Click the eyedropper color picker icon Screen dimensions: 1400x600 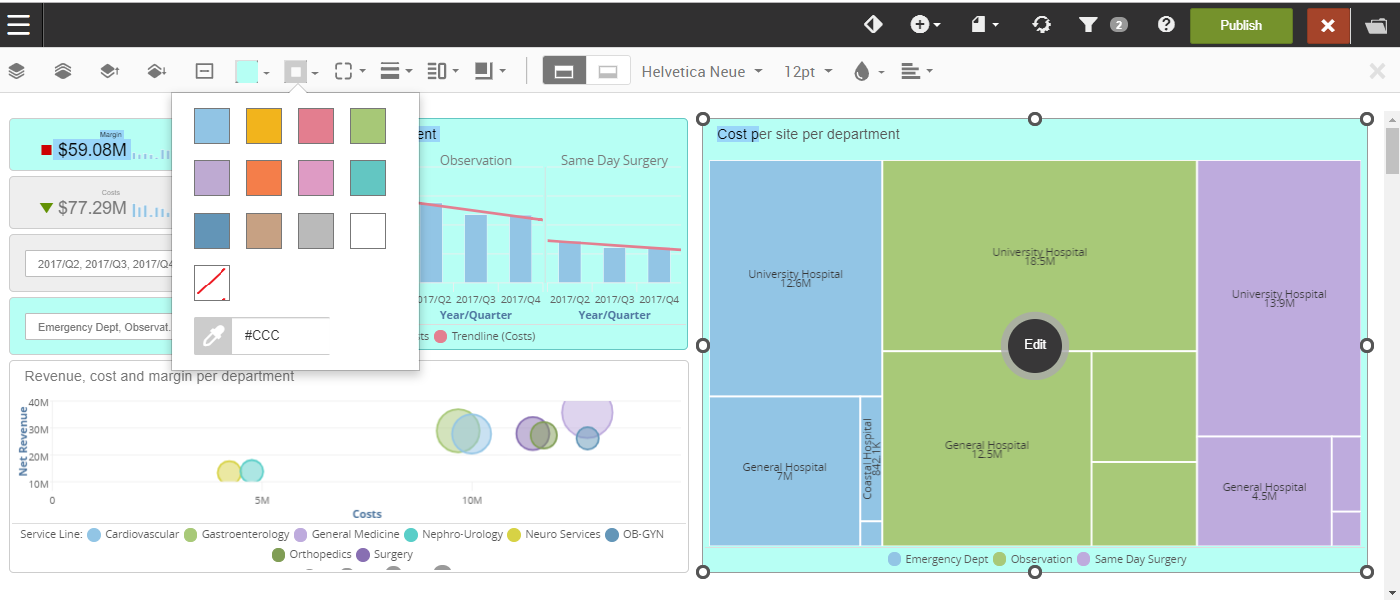click(x=213, y=336)
